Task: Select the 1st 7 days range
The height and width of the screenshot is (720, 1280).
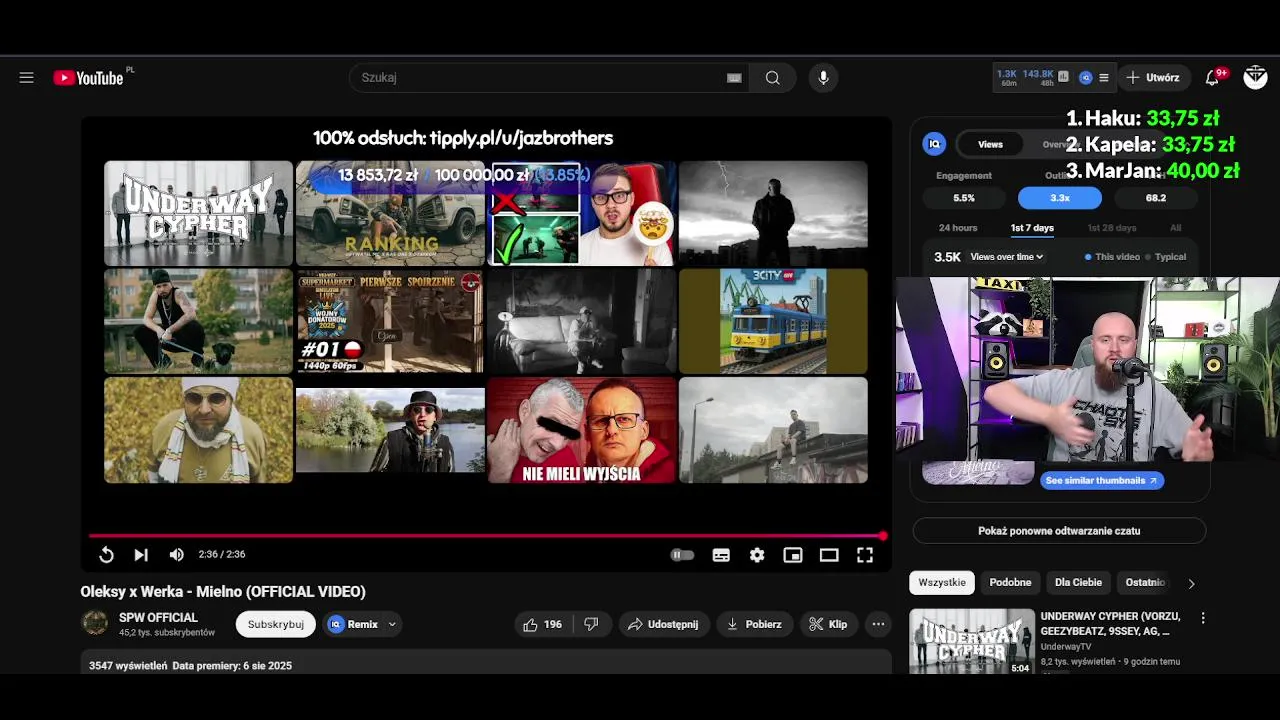Action: click(x=1032, y=228)
